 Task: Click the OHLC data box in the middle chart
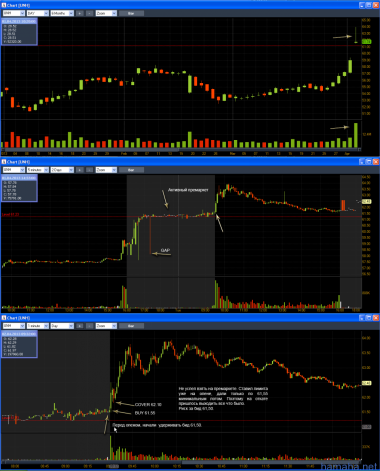[x=19, y=188]
